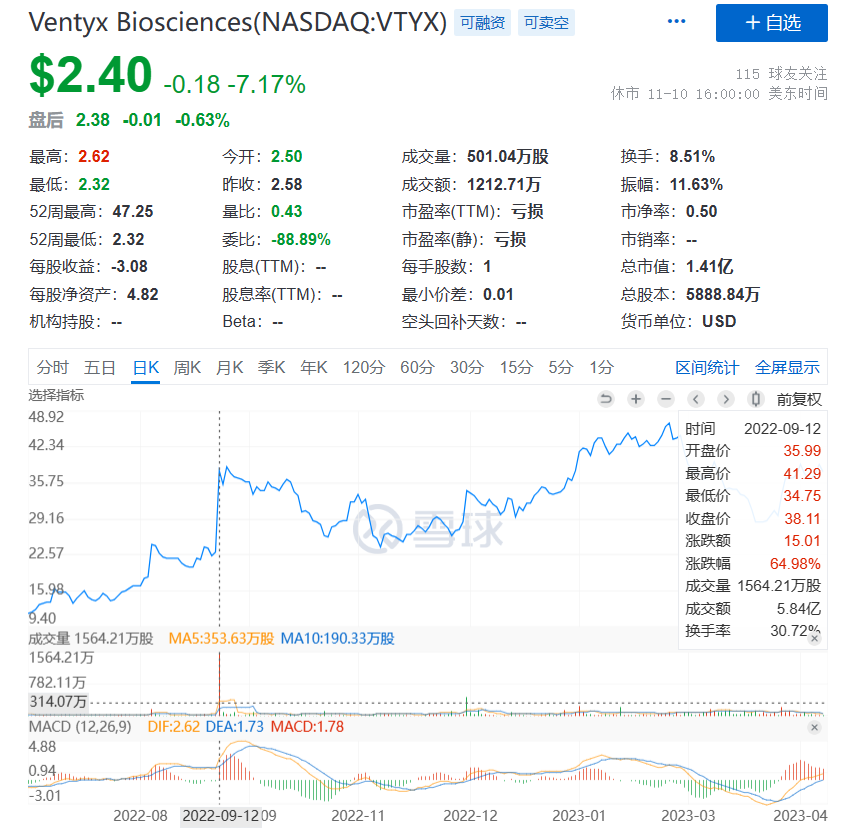This screenshot has width=843, height=835.
Task: Switch to the 120分 chart tab
Action: pyautogui.click(x=364, y=367)
